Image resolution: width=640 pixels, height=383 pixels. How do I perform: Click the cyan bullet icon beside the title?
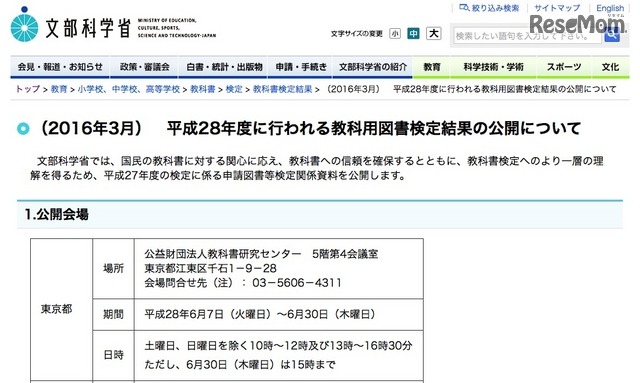click(23, 129)
